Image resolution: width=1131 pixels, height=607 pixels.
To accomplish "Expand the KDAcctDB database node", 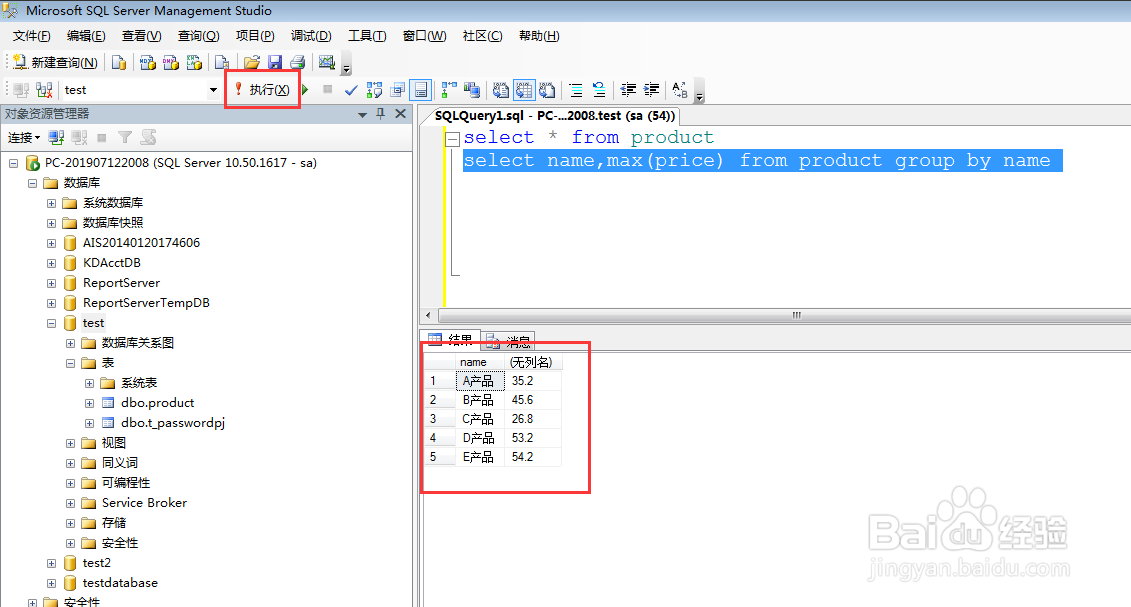I will 51,263.
